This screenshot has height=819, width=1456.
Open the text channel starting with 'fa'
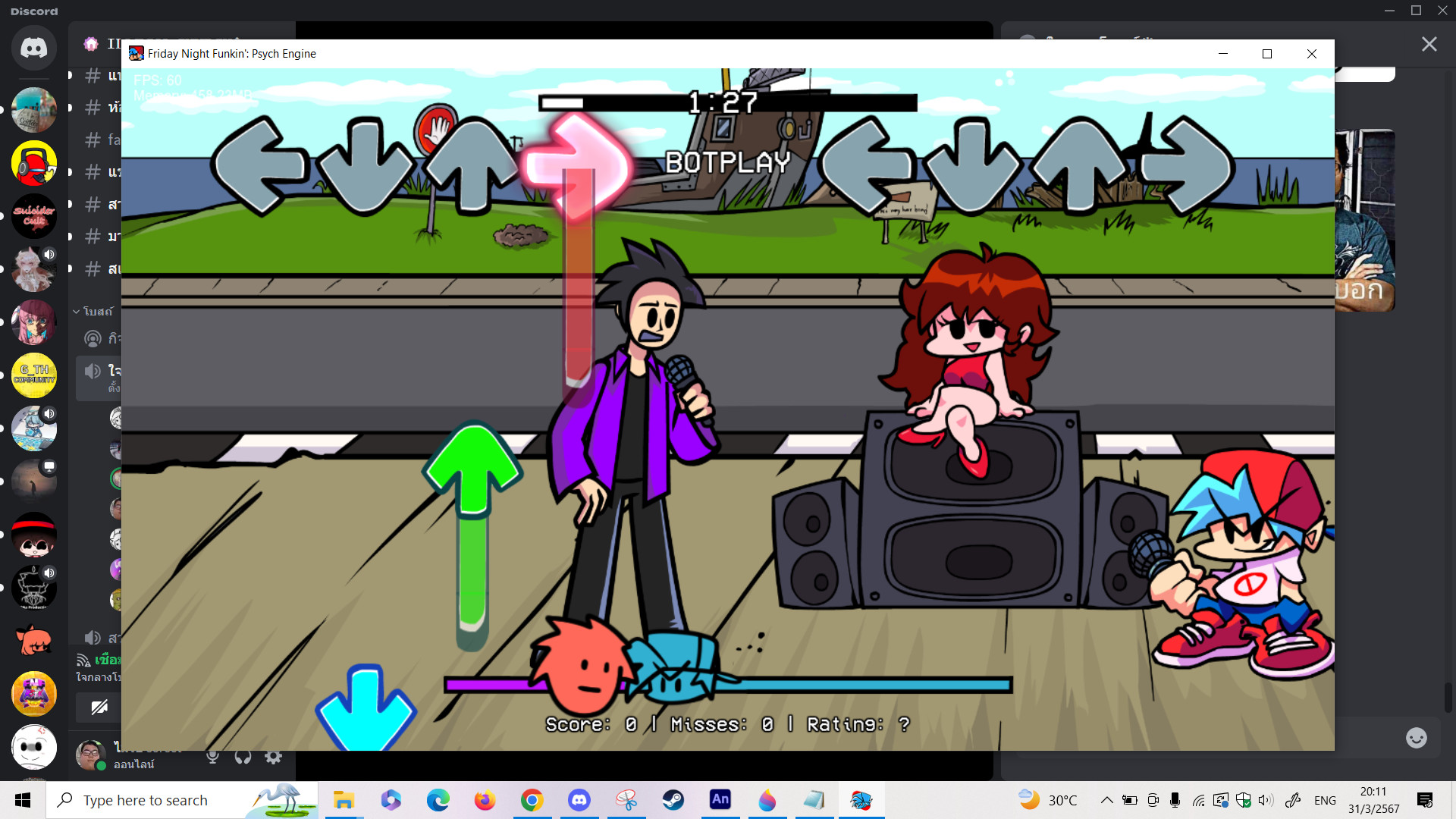(102, 140)
